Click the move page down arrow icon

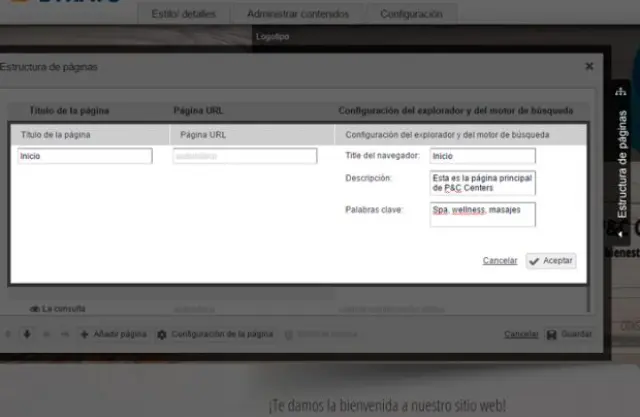pos(27,334)
